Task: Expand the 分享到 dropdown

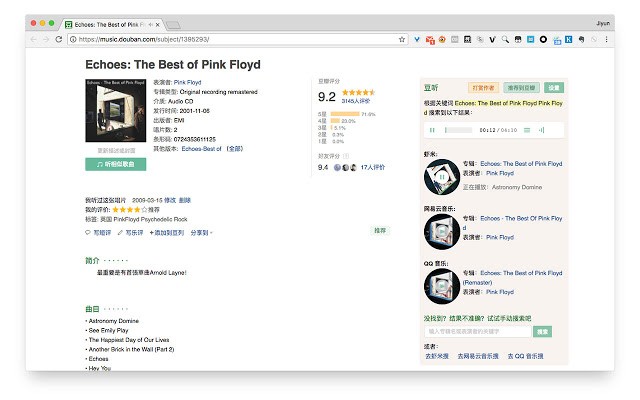Action: pyautogui.click(x=201, y=232)
